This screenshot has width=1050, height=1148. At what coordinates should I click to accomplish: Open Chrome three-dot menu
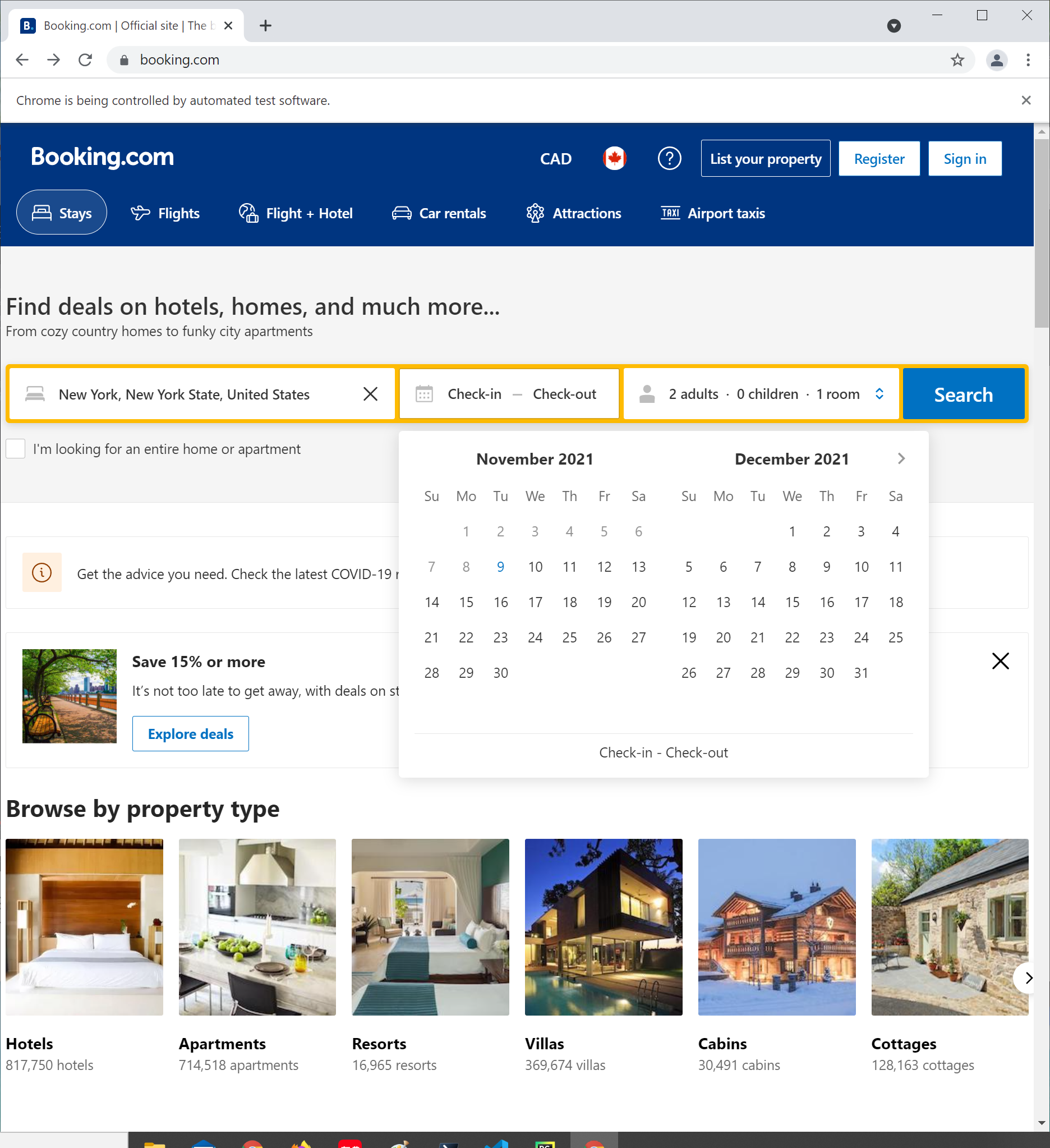coord(1028,60)
